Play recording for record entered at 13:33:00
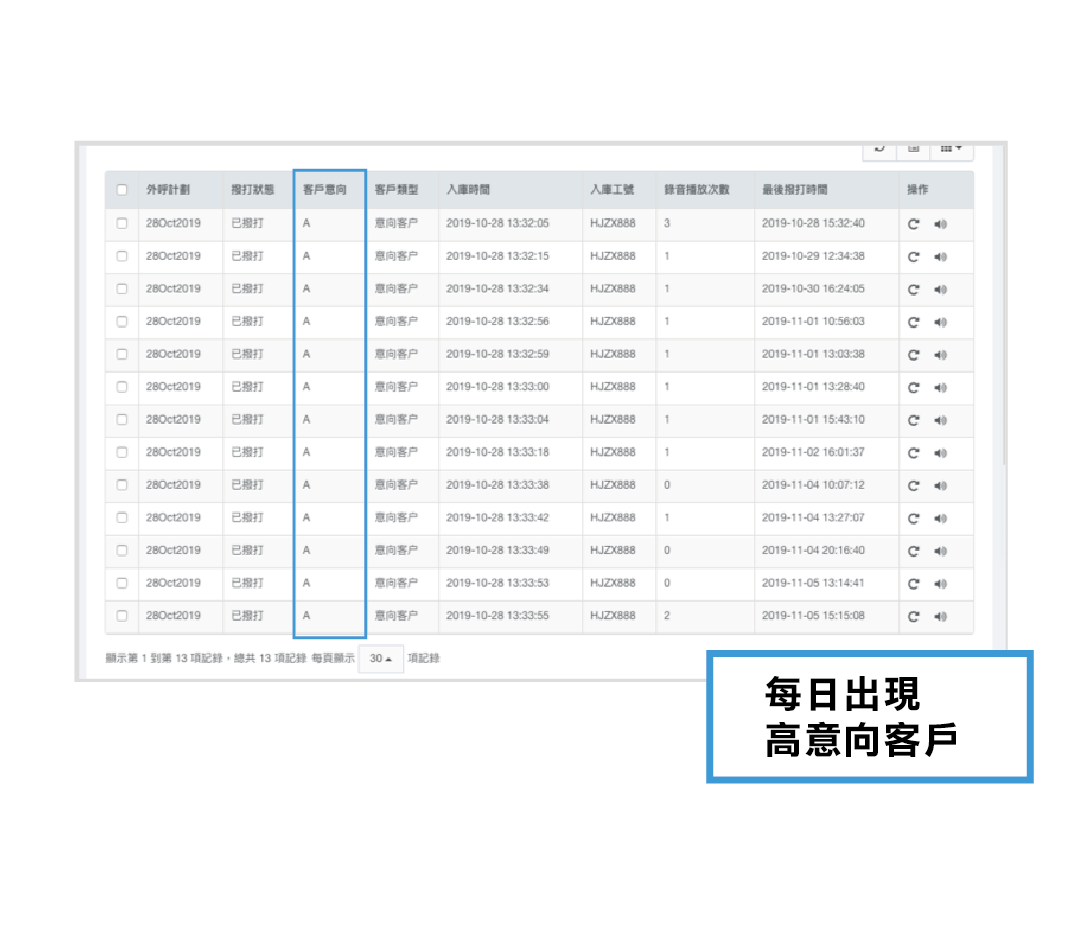Screen dimensions: 1081x932 [x=940, y=387]
